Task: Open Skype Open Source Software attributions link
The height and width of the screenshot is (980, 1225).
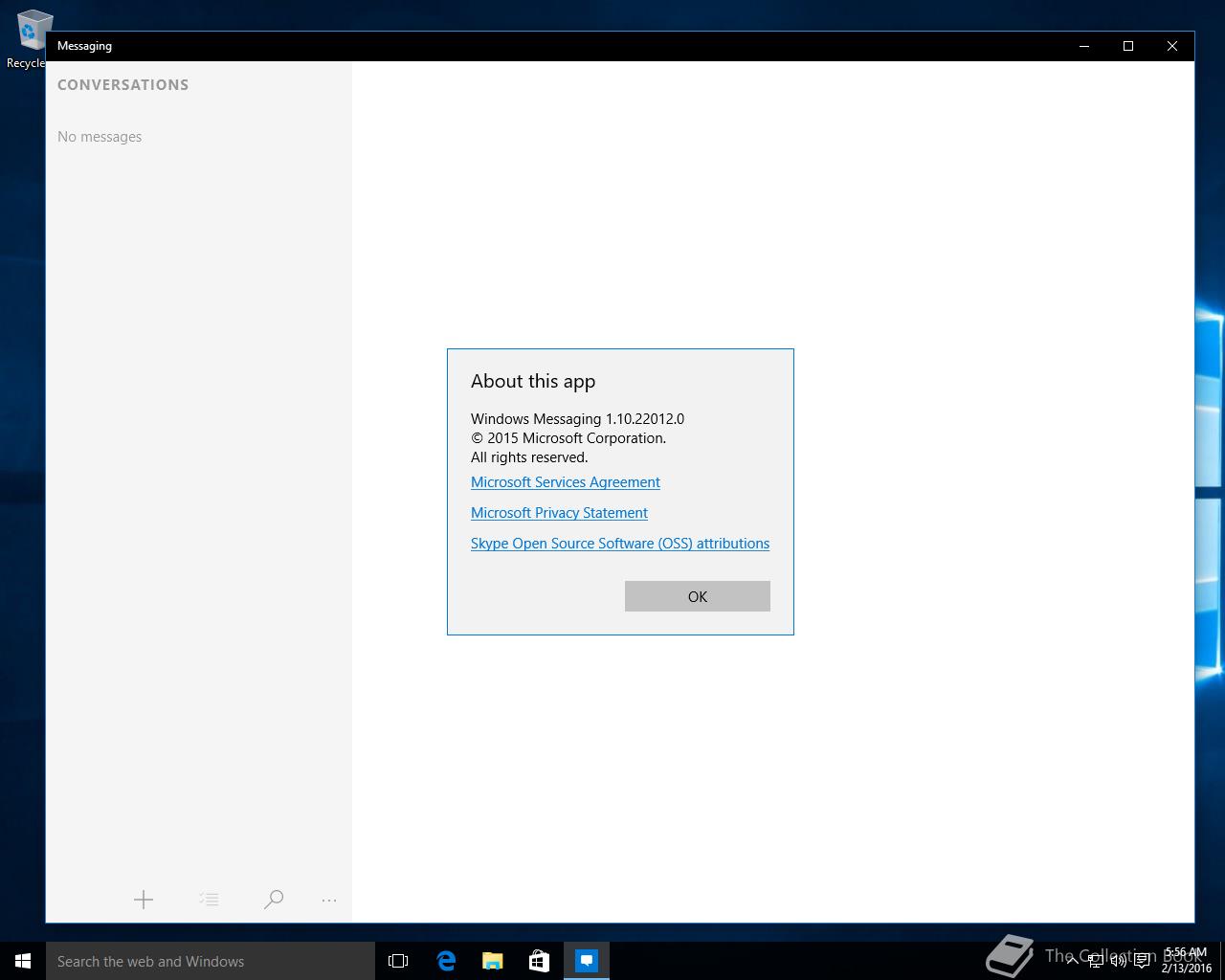Action: 620,544
